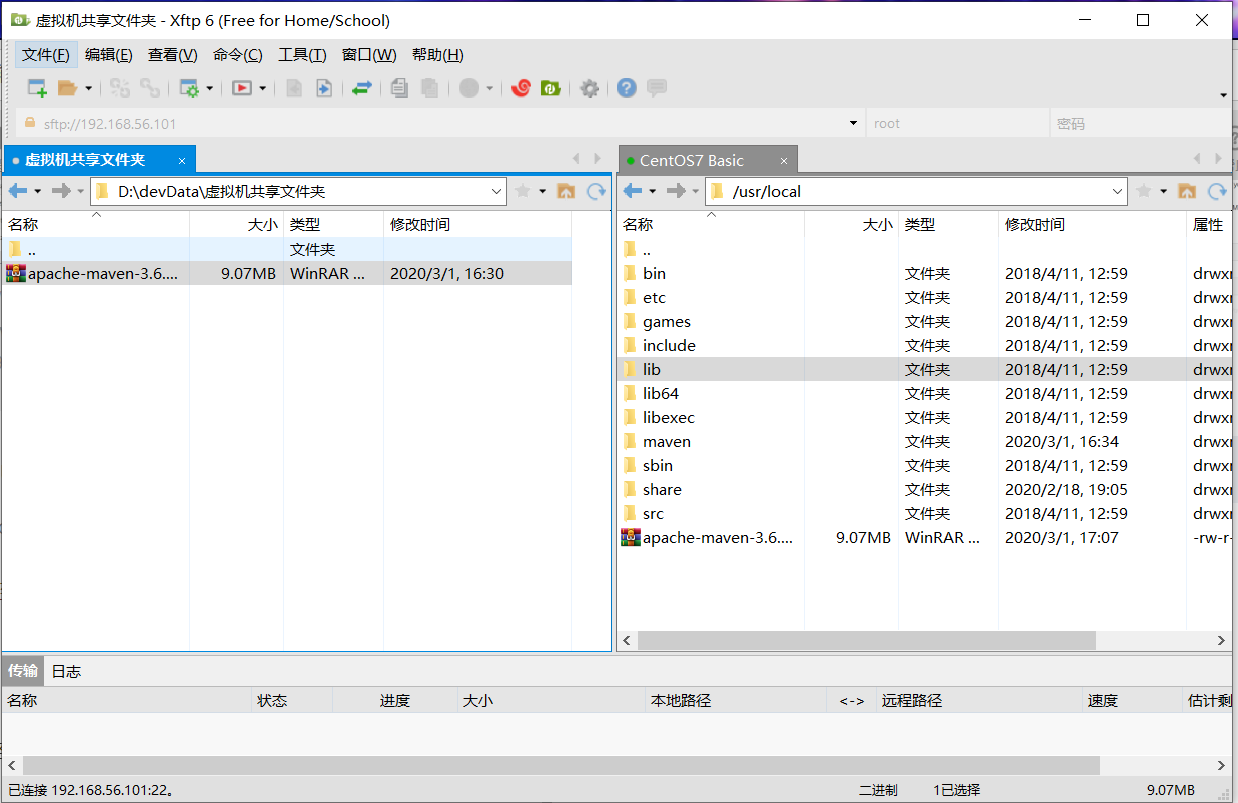
Task: Sort remote files by 类型 column
Action: tap(948, 225)
